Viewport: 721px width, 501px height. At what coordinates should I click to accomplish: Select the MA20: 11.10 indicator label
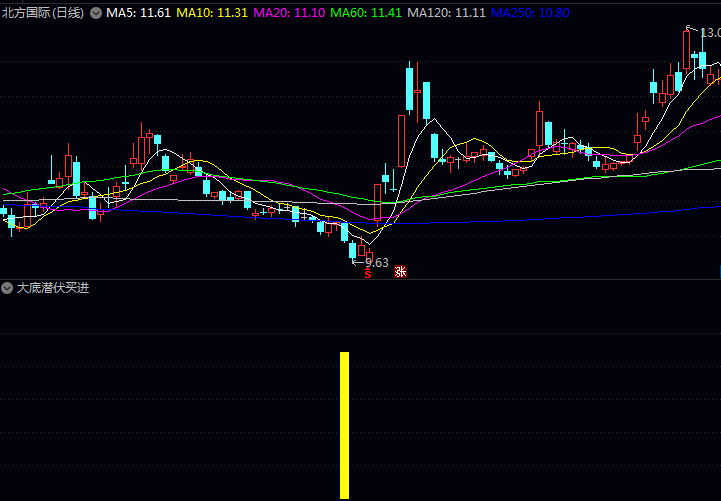289,13
